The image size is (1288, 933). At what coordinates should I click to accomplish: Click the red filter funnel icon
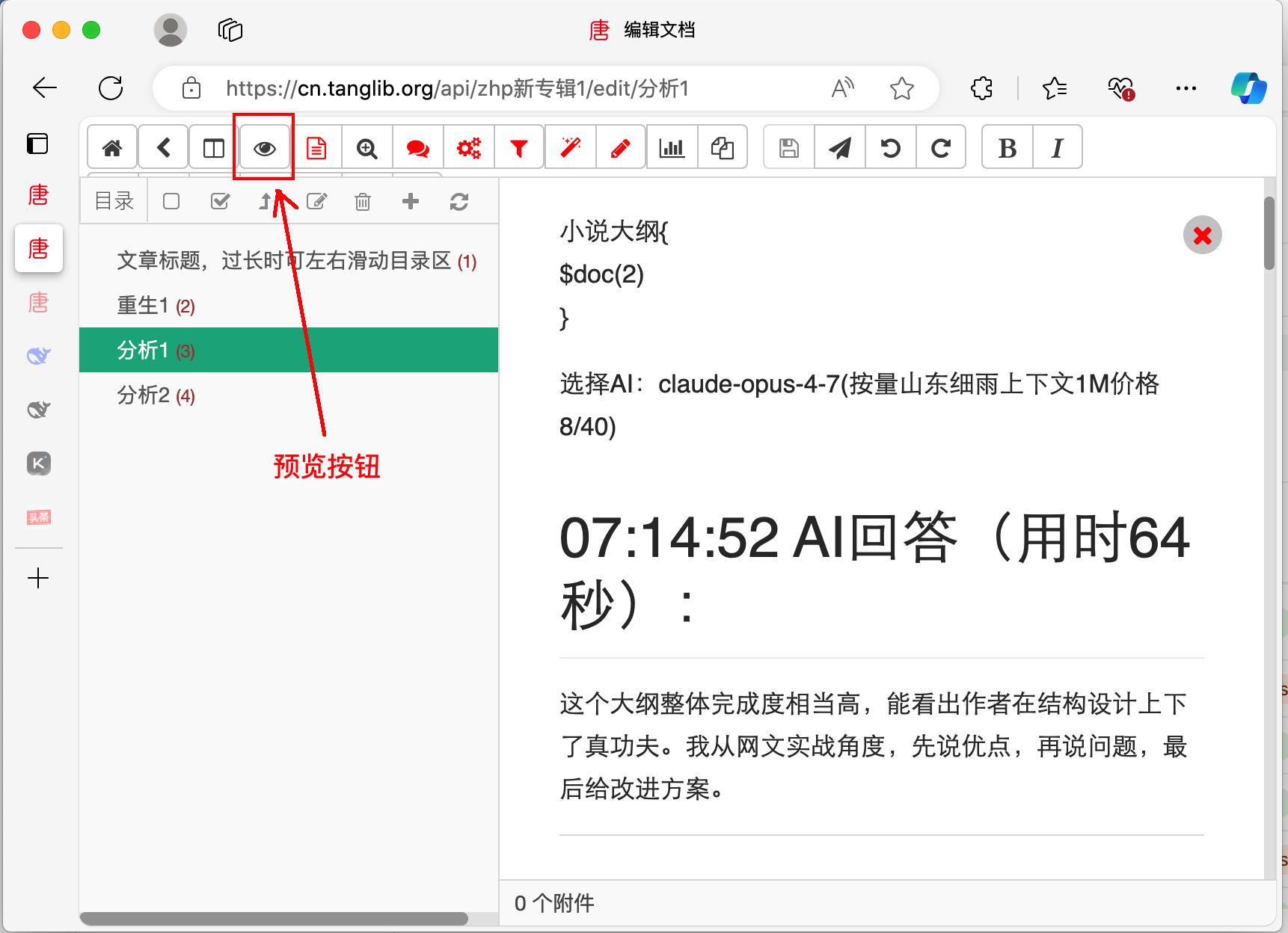519,148
